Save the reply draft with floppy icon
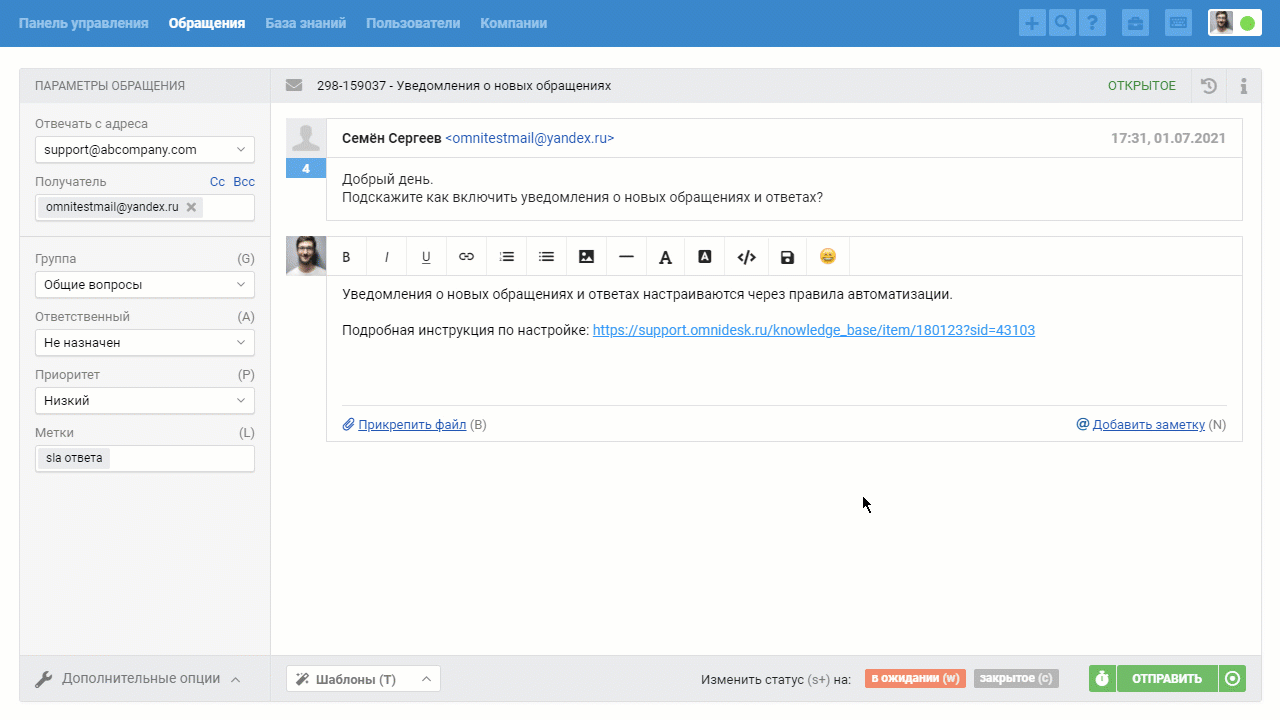 [787, 257]
